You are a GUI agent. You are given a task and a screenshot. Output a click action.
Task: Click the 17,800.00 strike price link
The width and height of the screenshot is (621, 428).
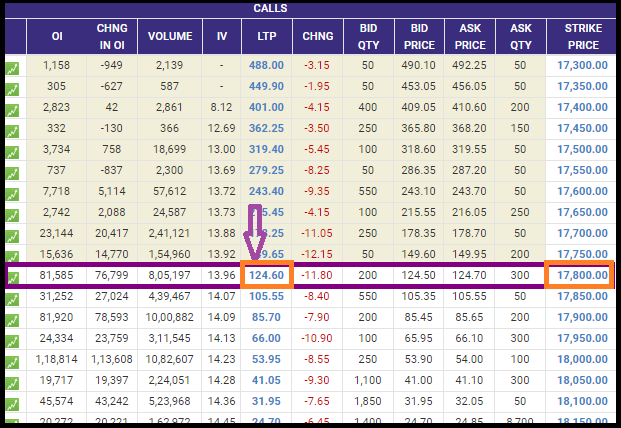pyautogui.click(x=579, y=275)
